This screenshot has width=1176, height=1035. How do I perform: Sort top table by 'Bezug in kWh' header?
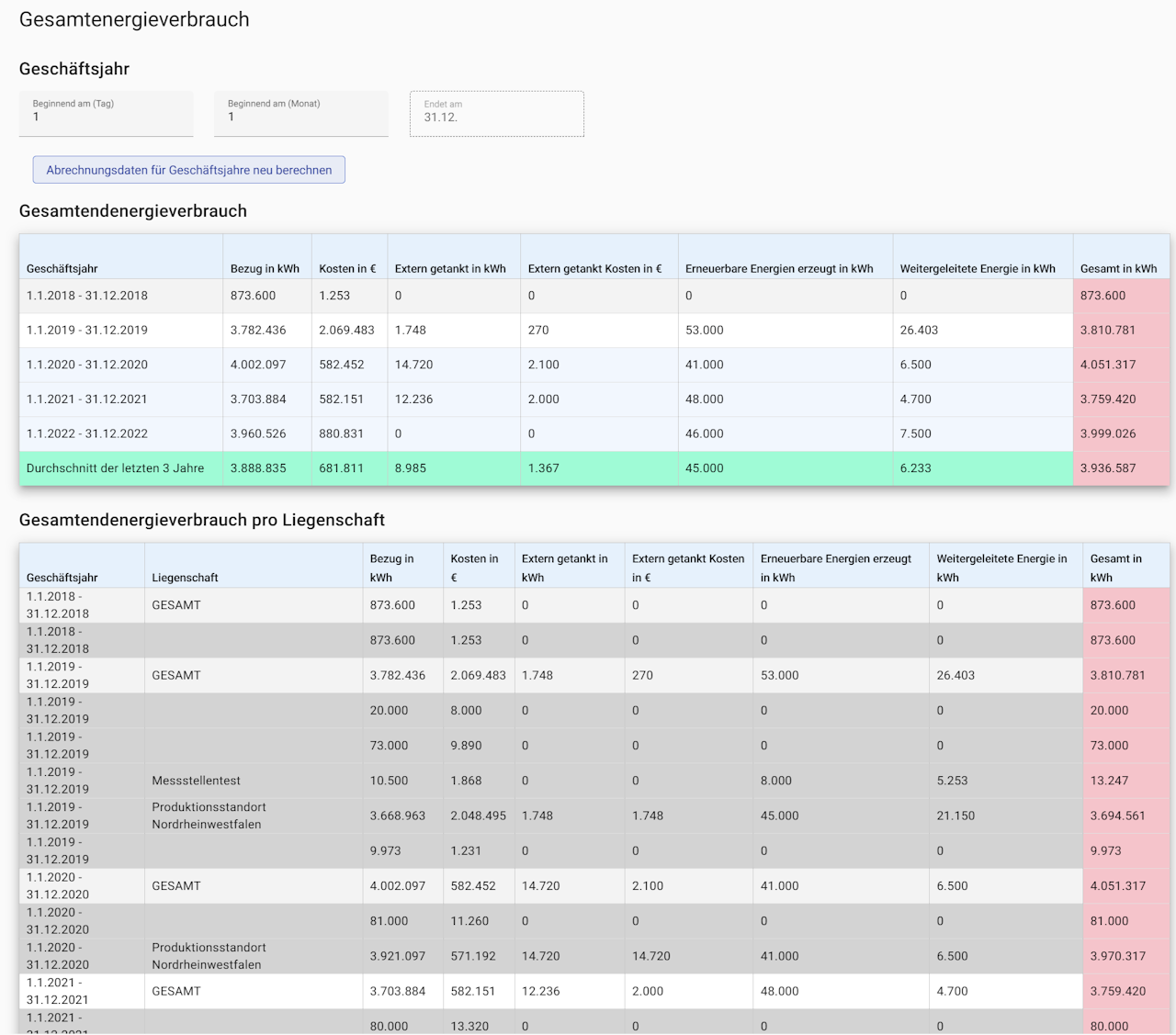tap(265, 269)
